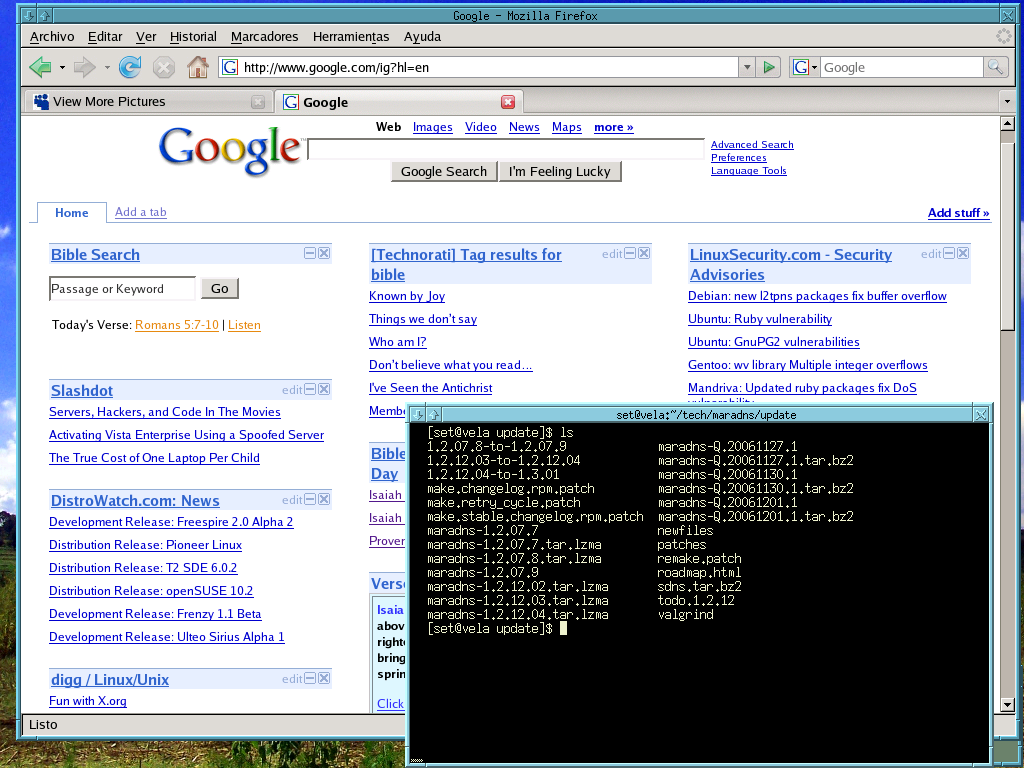Open the Language Tools link

click(x=748, y=170)
